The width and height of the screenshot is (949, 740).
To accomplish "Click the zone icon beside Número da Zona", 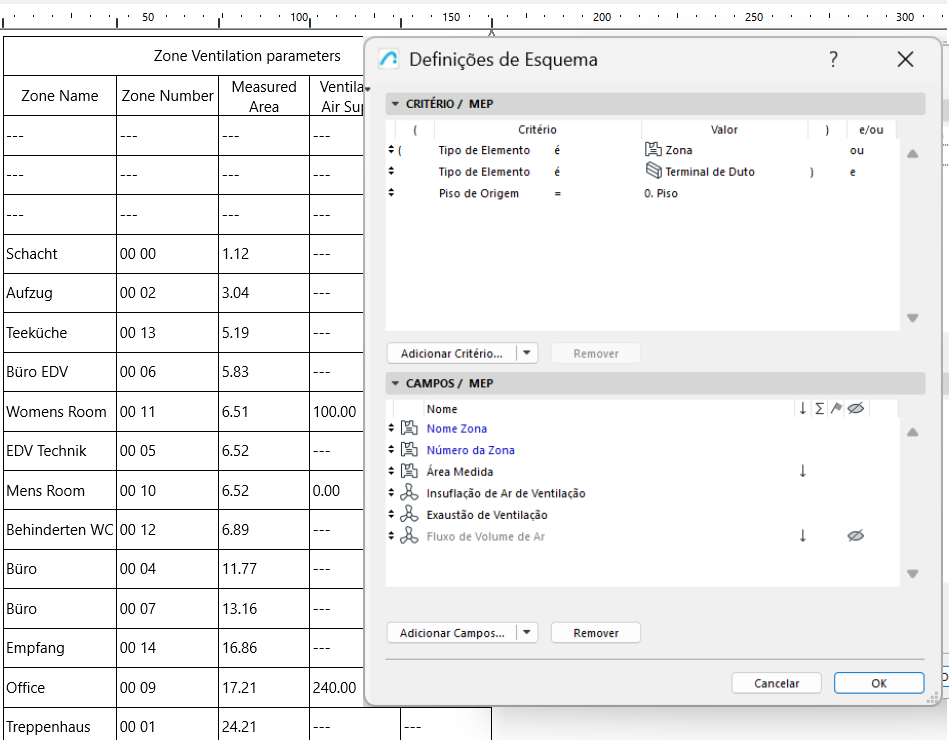I will pyautogui.click(x=409, y=450).
